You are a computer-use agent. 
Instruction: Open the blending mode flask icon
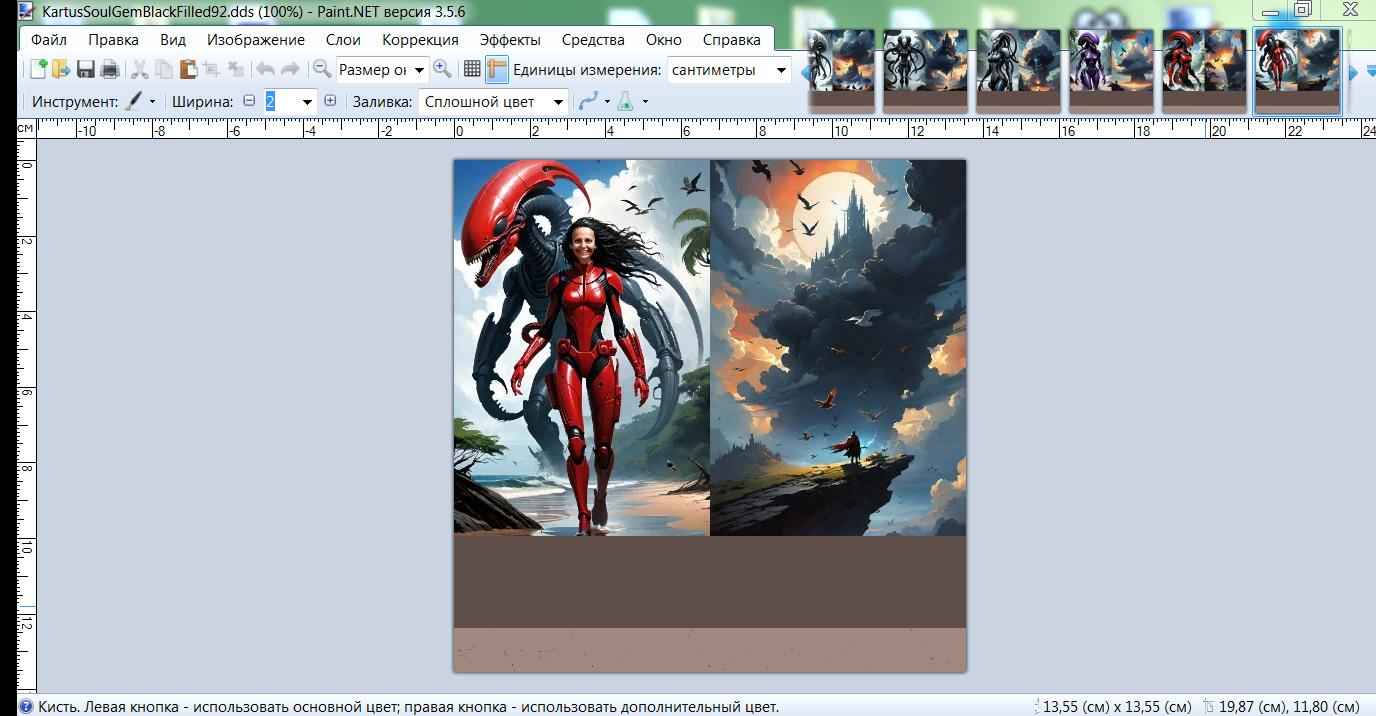pos(626,101)
